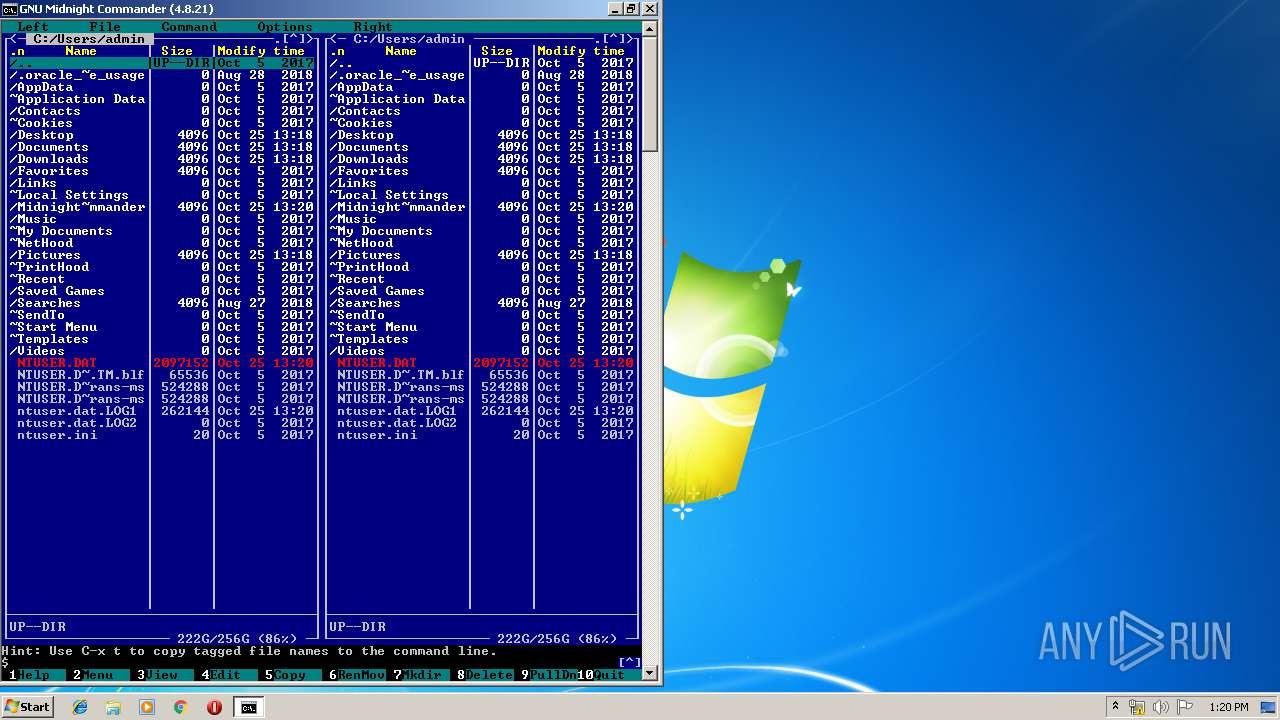
Task: Open the Left panel menu
Action: coord(33,27)
